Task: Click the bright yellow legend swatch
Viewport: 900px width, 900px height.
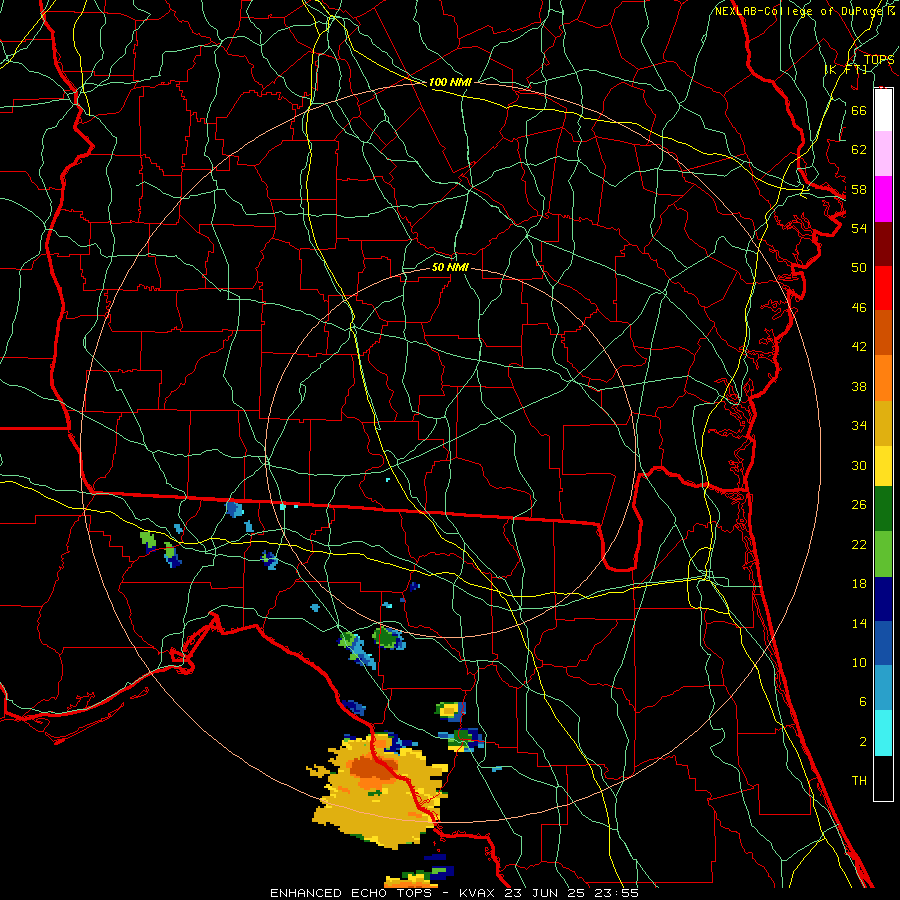Action: 883,465
